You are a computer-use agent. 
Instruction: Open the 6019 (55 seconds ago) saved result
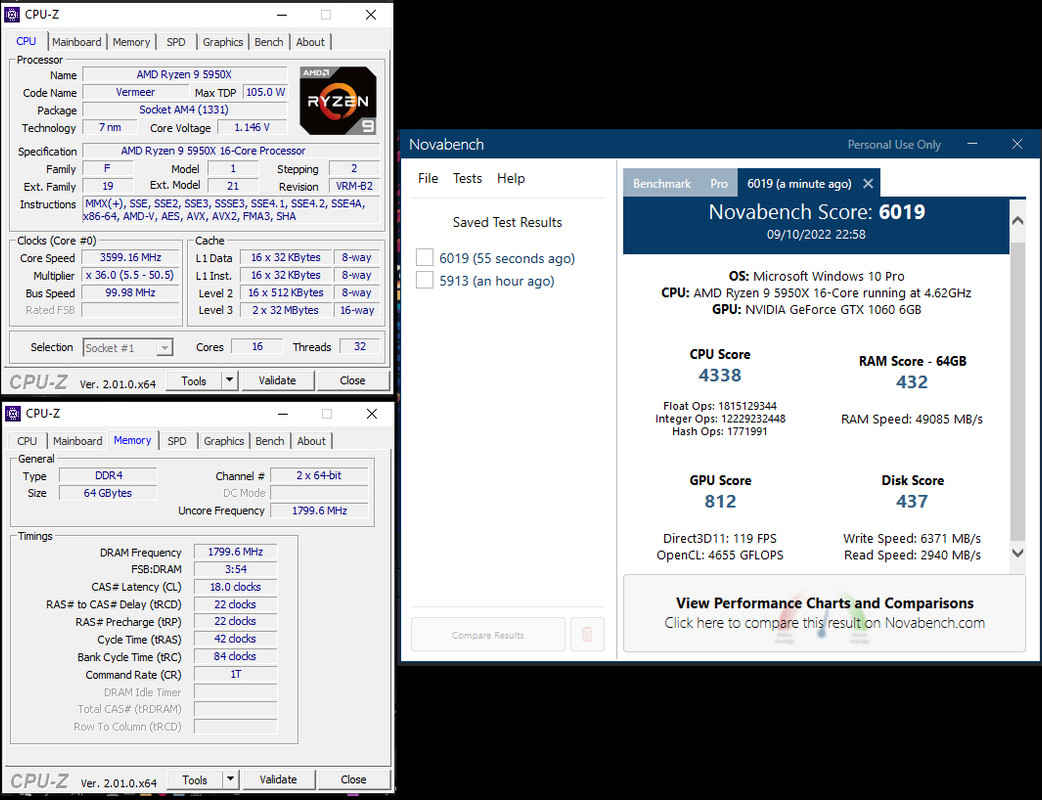pyautogui.click(x=507, y=258)
